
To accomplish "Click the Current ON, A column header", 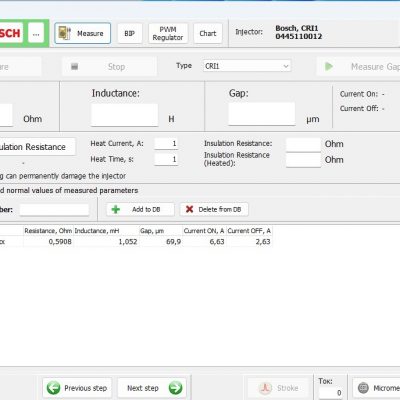I will [x=204, y=231].
